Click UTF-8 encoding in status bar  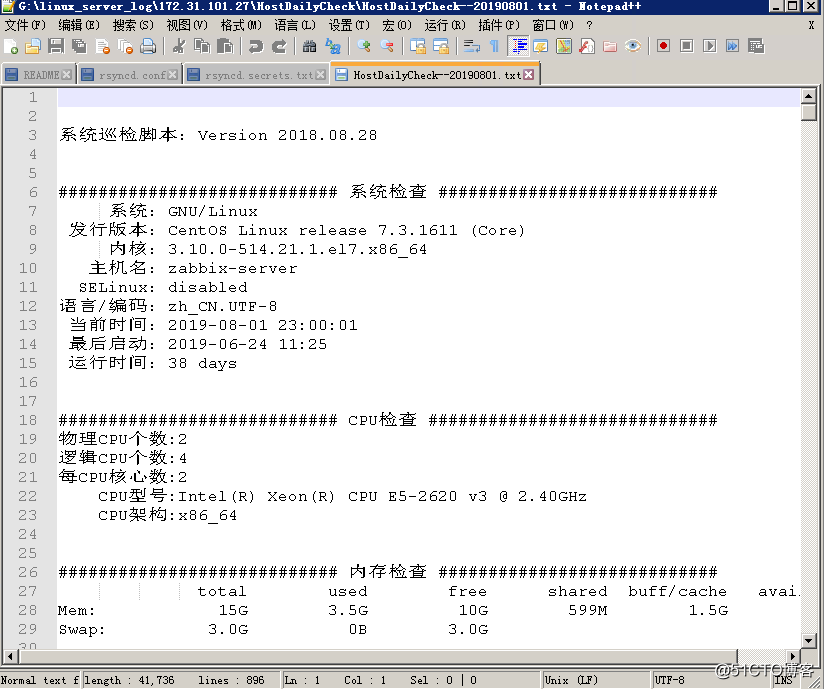670,680
